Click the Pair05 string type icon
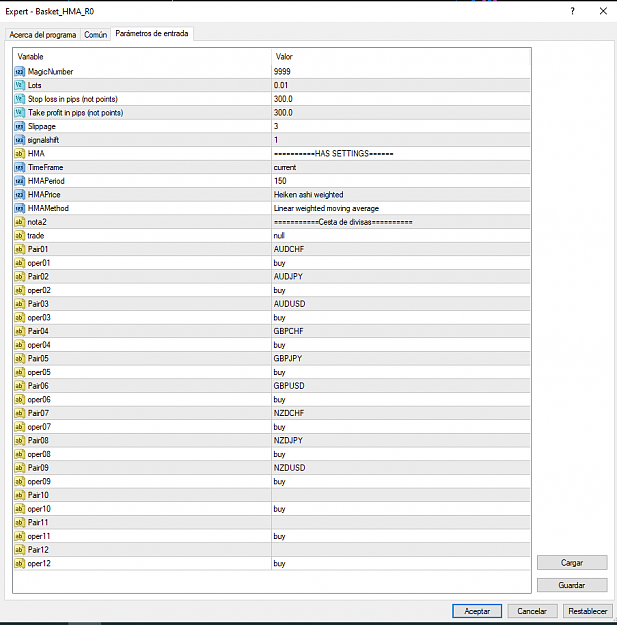Viewport: 617px width, 625px height. click(20, 358)
